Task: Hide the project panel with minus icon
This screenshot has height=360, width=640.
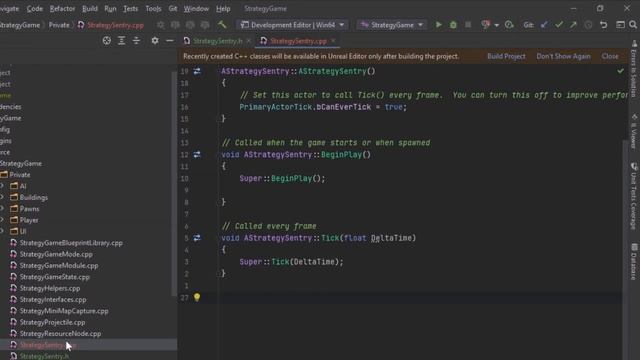Action: [169, 40]
